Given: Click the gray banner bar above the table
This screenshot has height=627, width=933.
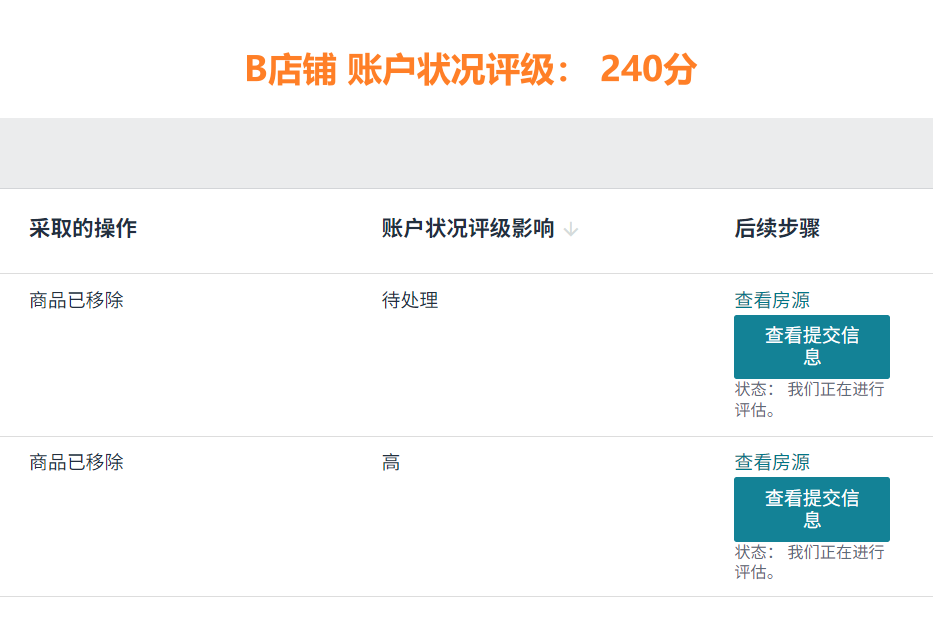Looking at the screenshot, I should point(466,153).
